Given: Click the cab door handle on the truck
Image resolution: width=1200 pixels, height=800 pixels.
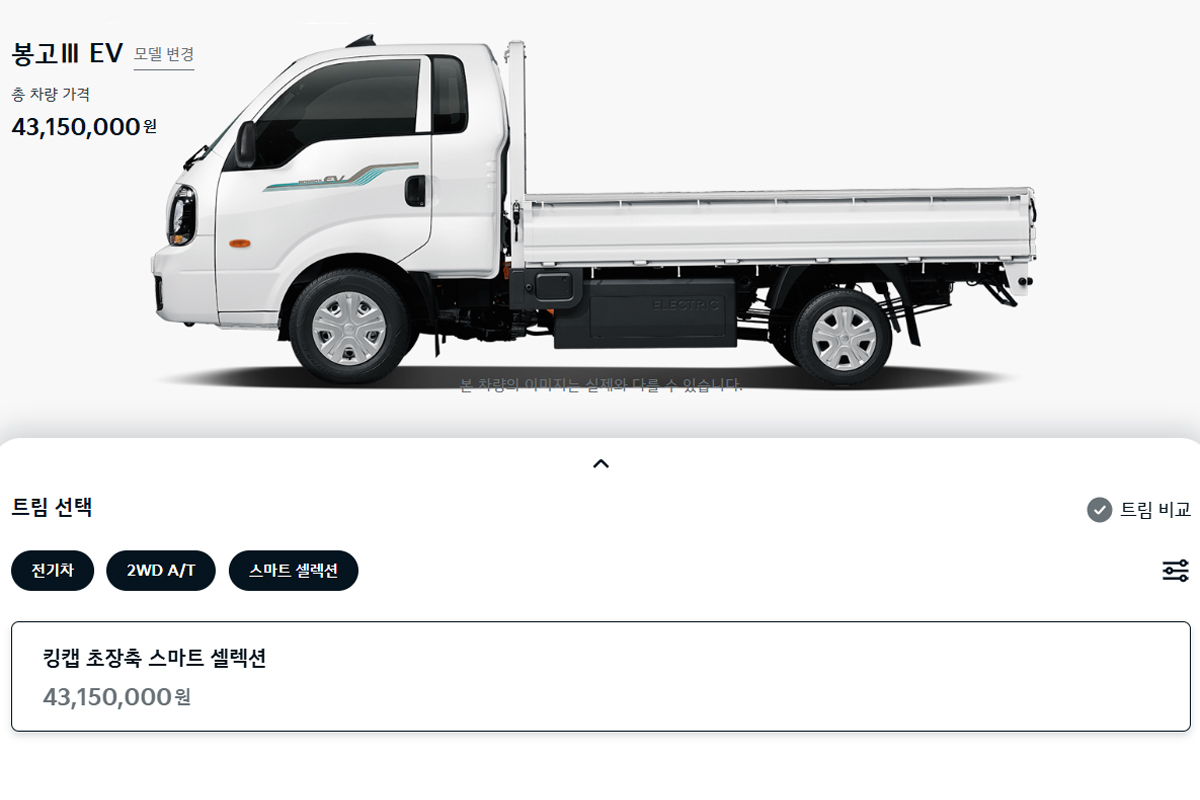Looking at the screenshot, I should point(415,190).
